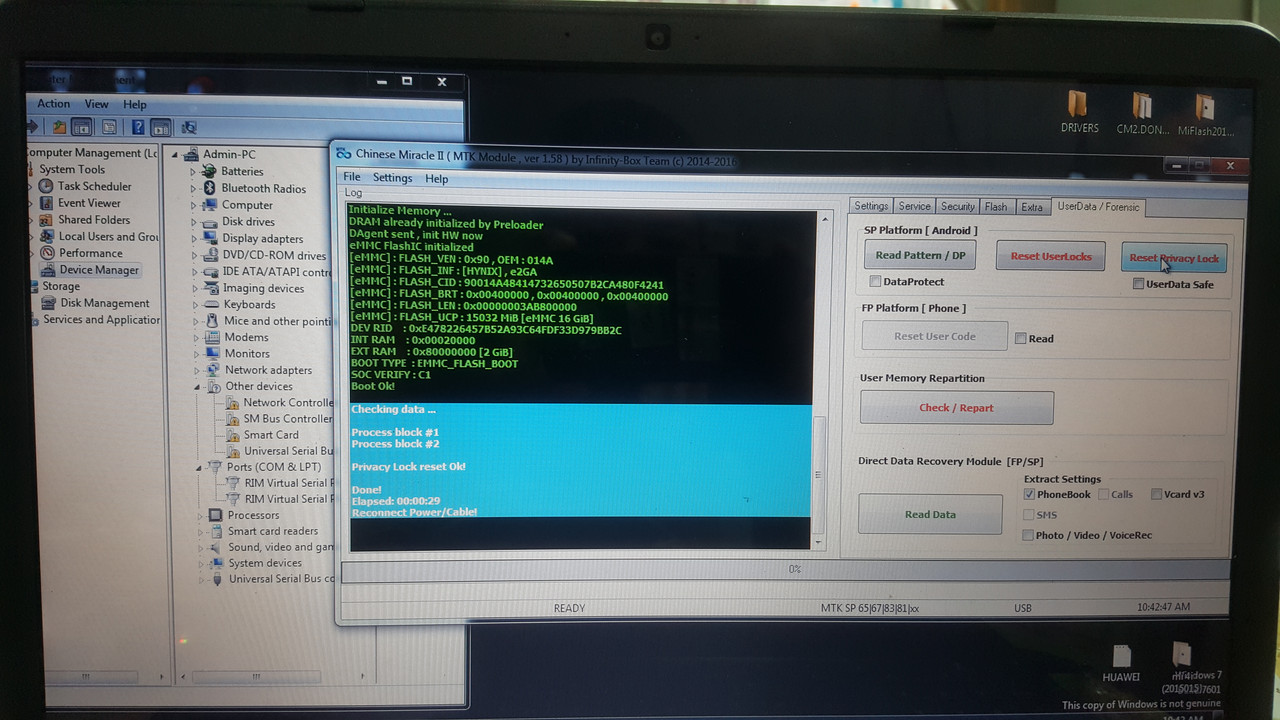Image resolution: width=1280 pixels, height=720 pixels.
Task: Click the Imaging devices camera icon
Action: [x=210, y=288]
